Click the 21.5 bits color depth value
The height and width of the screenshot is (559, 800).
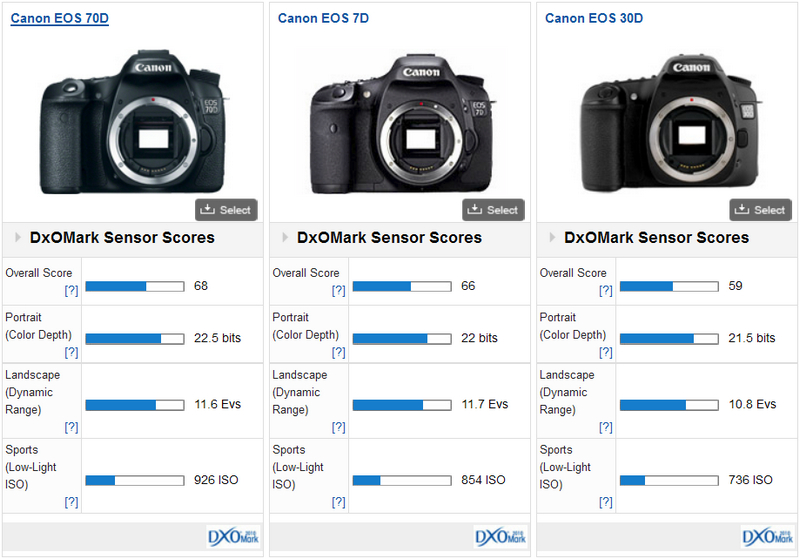point(752,338)
